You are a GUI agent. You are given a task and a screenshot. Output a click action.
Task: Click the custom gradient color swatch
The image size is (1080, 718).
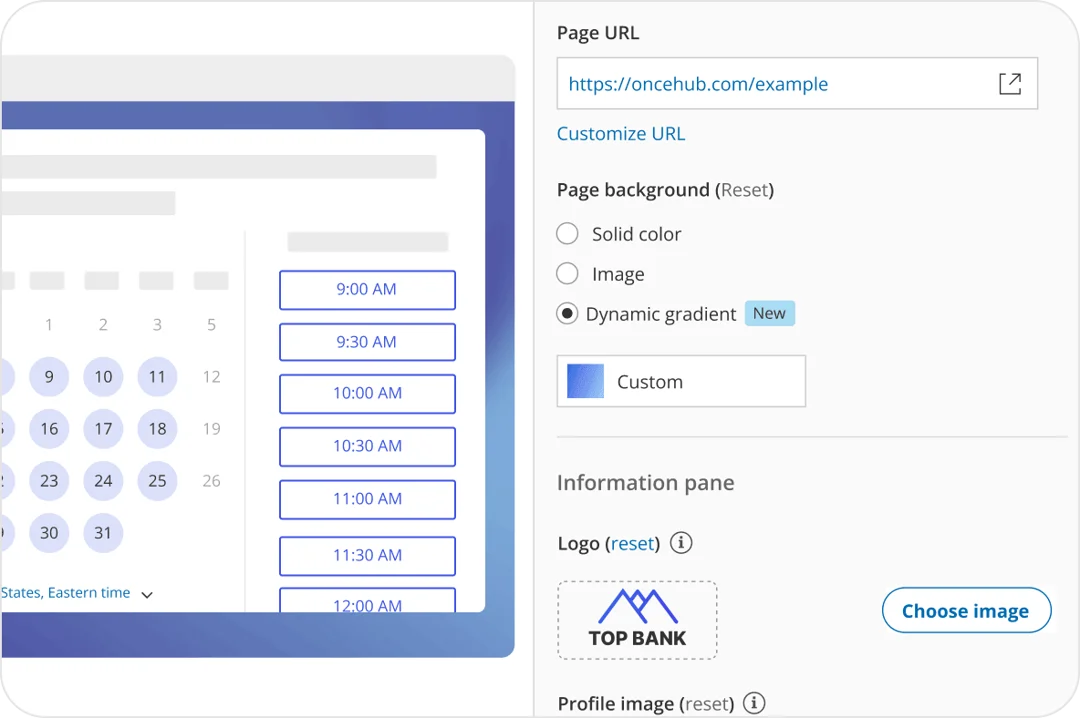click(585, 381)
